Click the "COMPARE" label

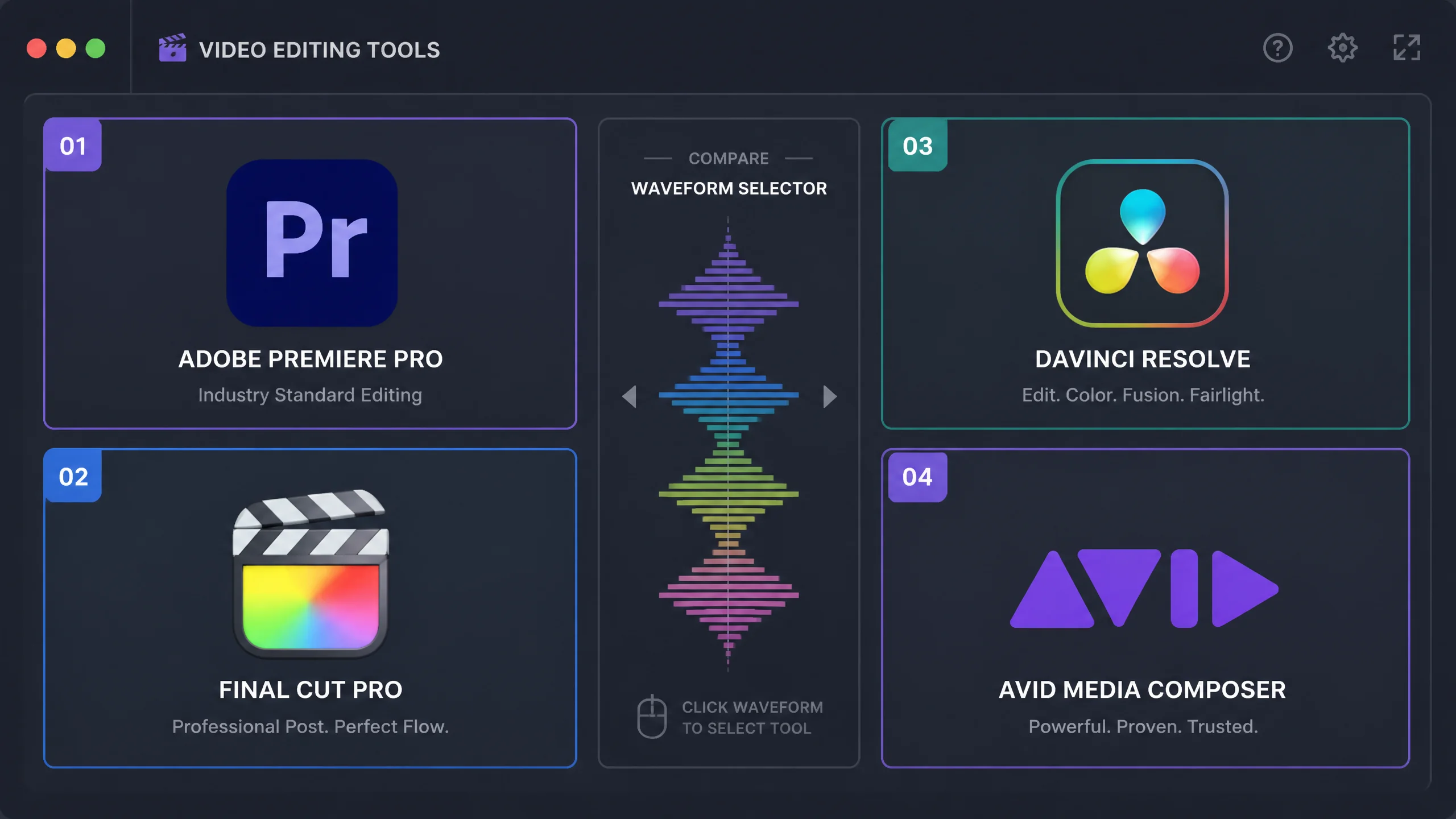pyautogui.click(x=729, y=158)
